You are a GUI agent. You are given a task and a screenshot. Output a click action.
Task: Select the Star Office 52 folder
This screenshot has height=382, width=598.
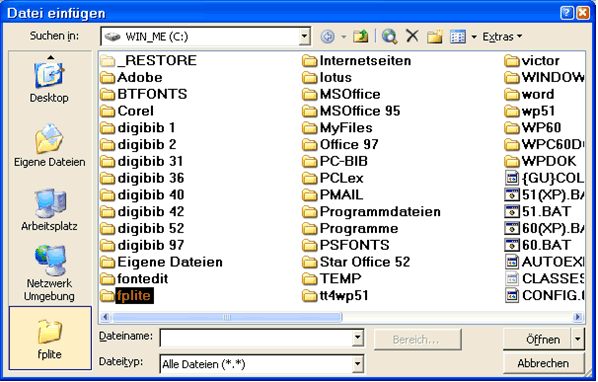point(356,262)
